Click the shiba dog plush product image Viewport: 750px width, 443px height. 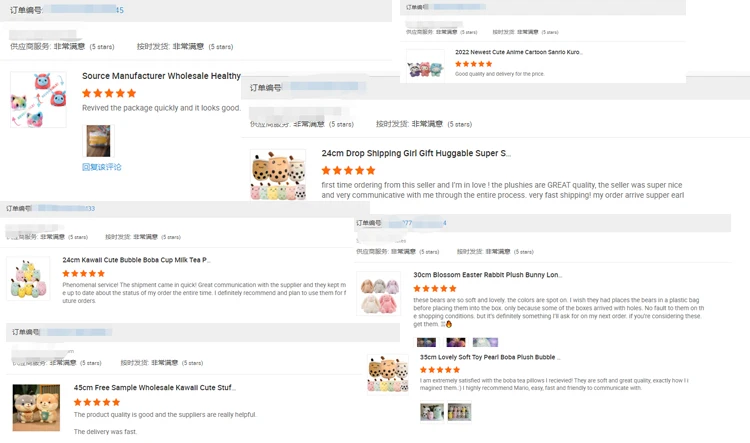pyautogui.click(x=36, y=407)
